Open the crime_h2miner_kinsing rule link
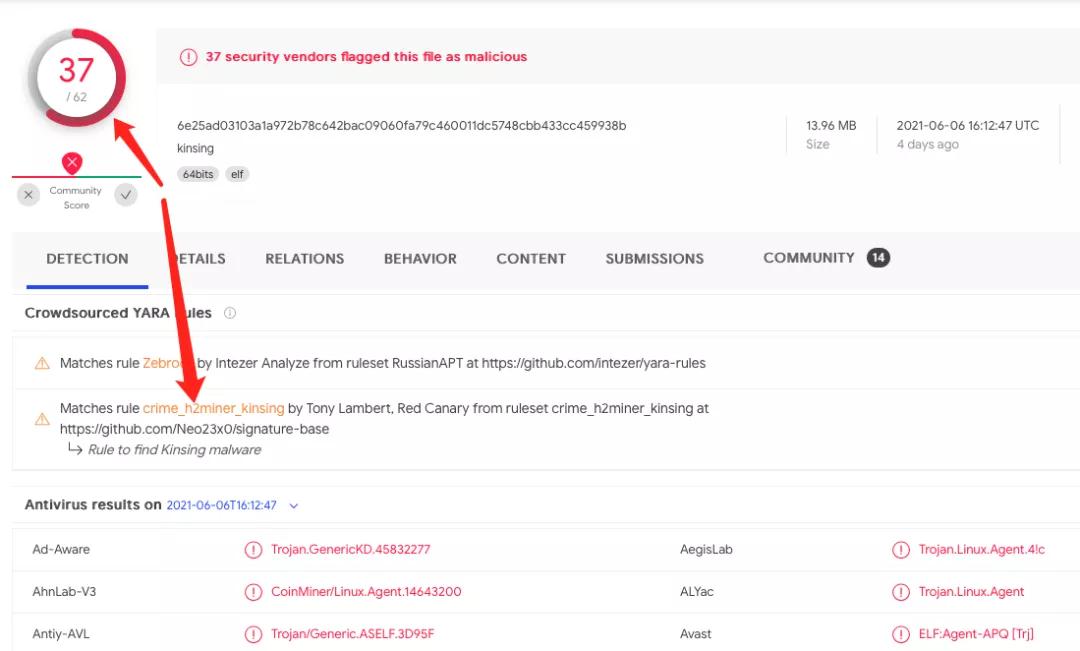The height and width of the screenshot is (651, 1080). point(213,409)
